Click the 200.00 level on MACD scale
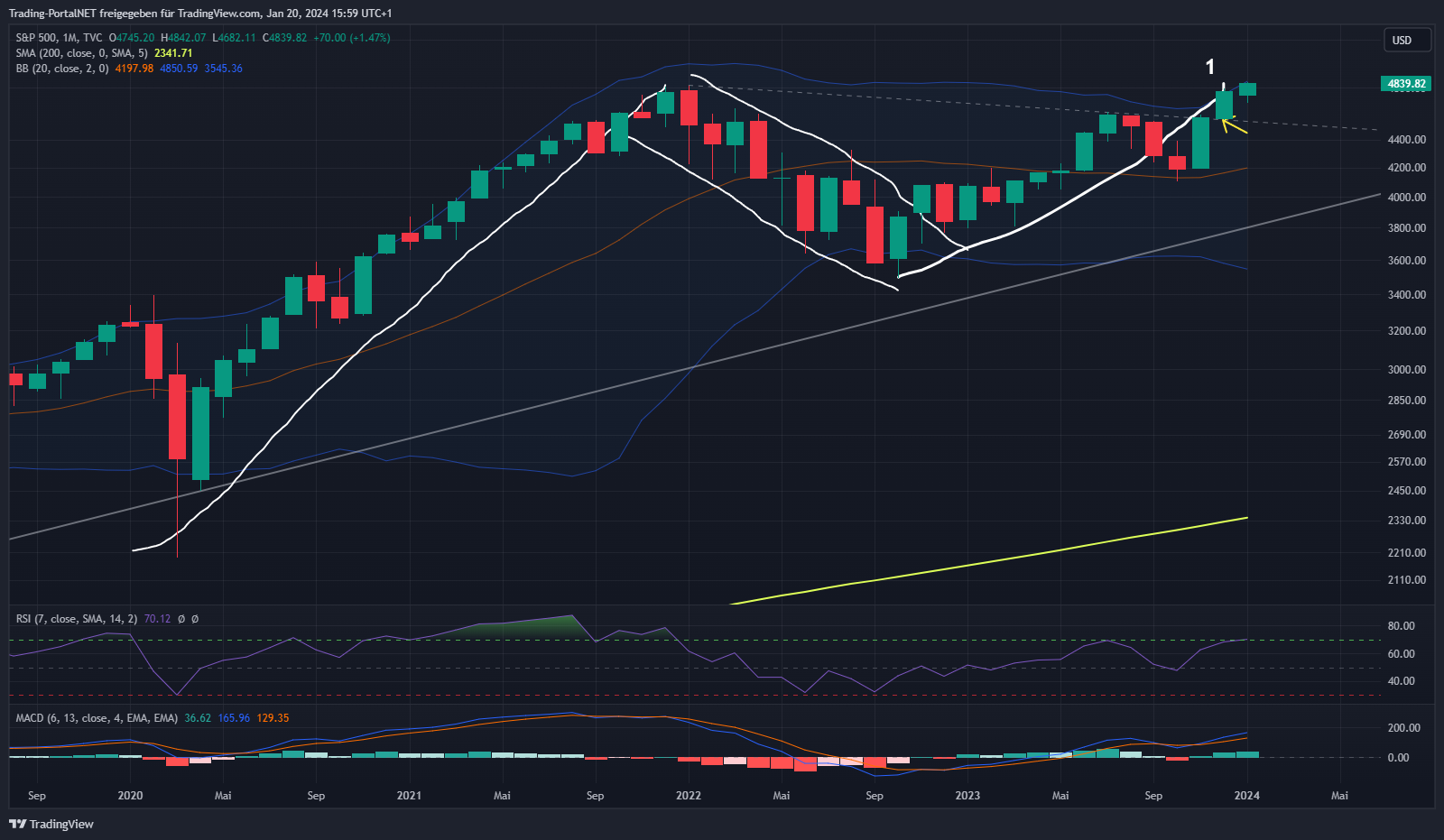Screen dimensions: 1444x840 tap(1403, 728)
